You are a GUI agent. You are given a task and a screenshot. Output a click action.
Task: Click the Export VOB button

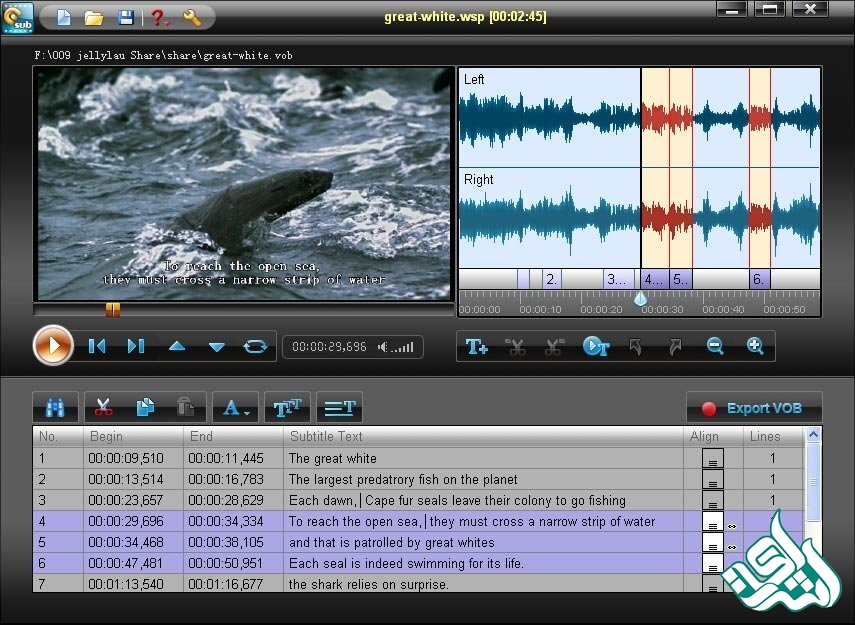(x=753, y=408)
